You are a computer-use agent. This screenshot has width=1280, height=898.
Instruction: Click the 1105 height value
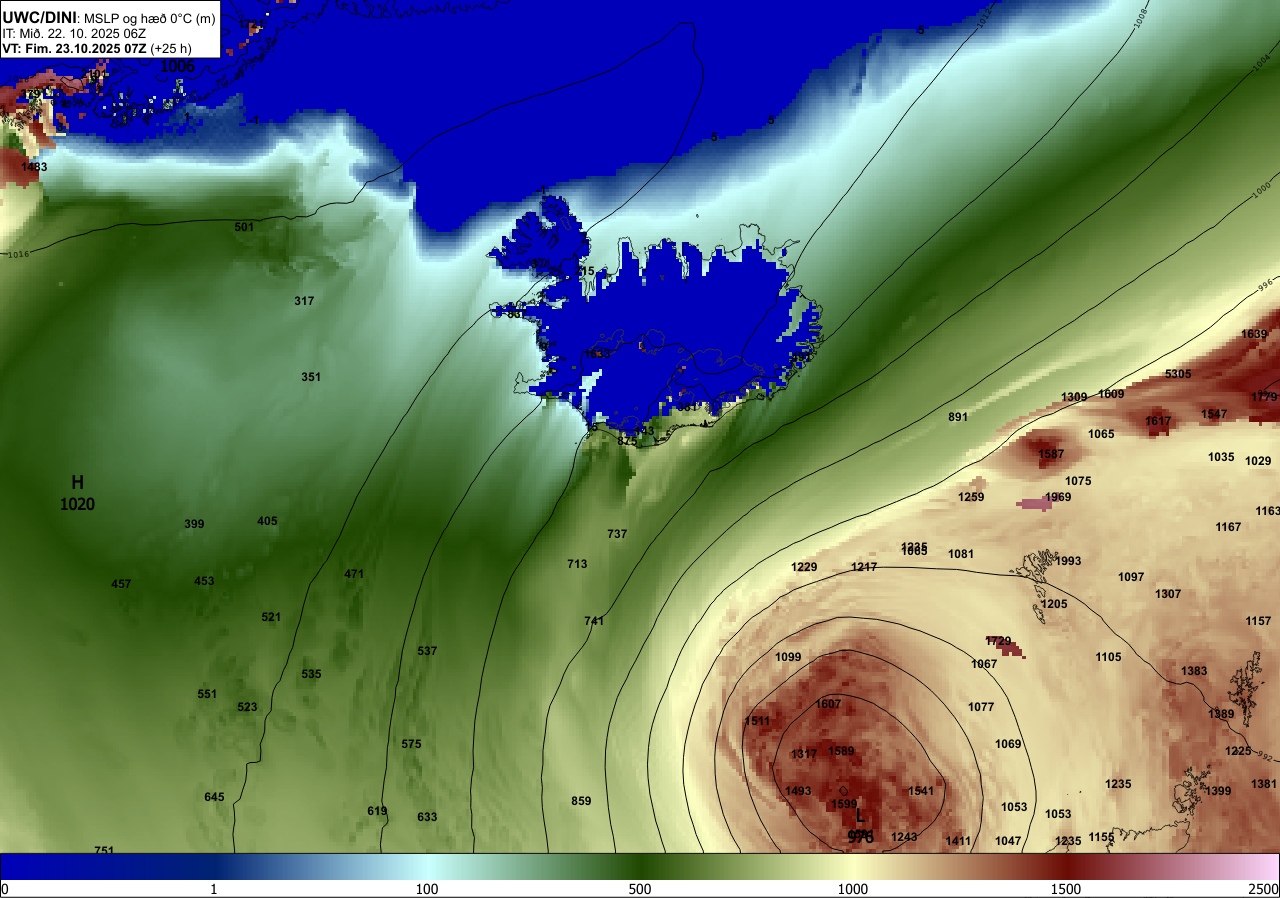(1108, 657)
